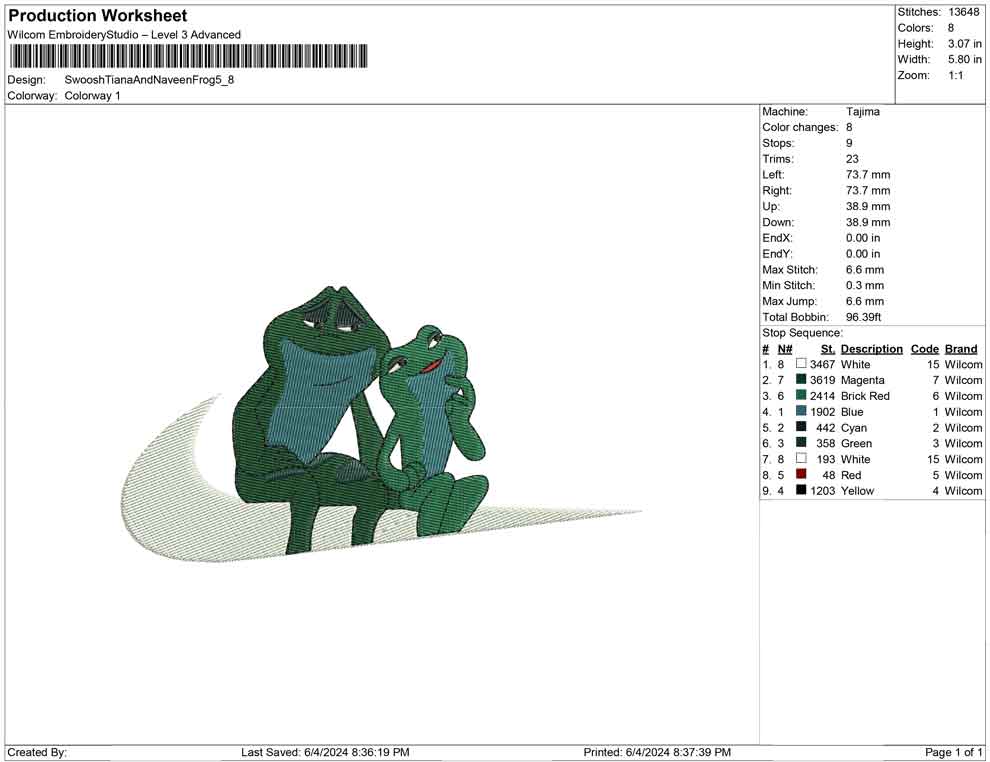Click stitch count '442' in the Cyan row
990x762 pixels.
coord(826,427)
